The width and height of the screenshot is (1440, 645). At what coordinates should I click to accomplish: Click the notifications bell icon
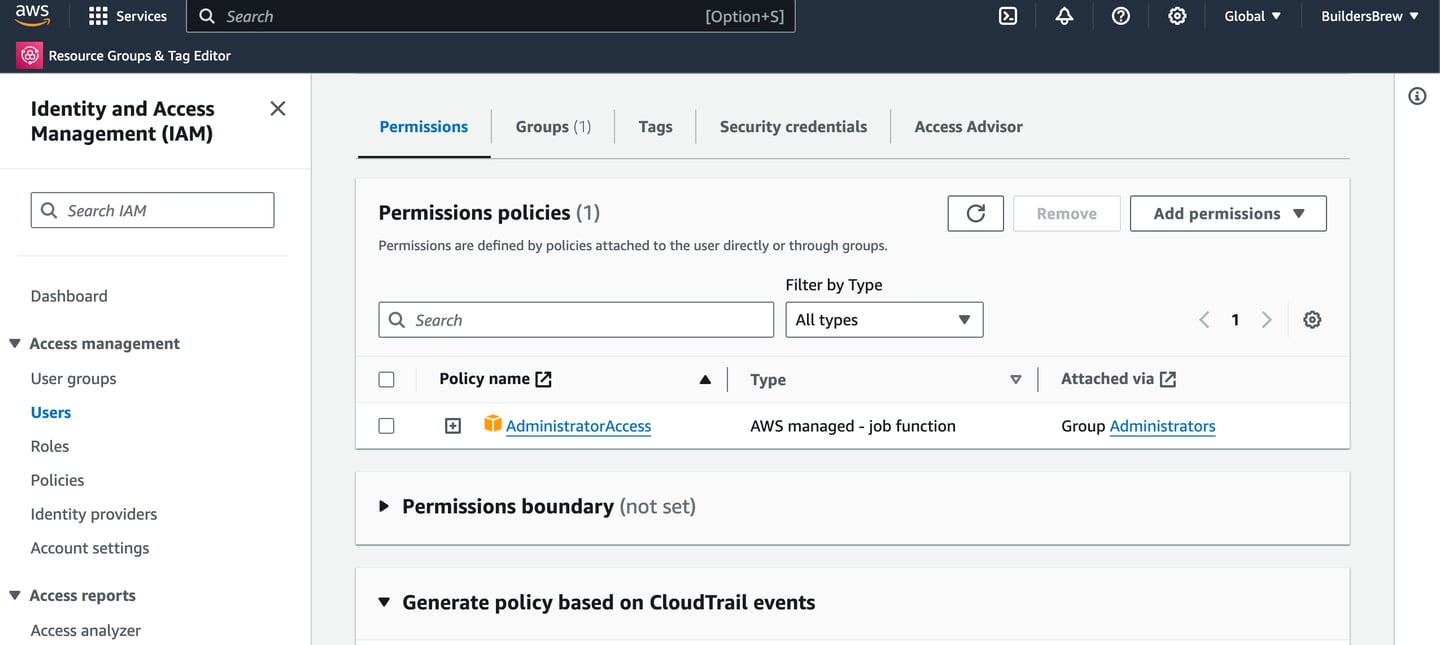coord(1064,16)
